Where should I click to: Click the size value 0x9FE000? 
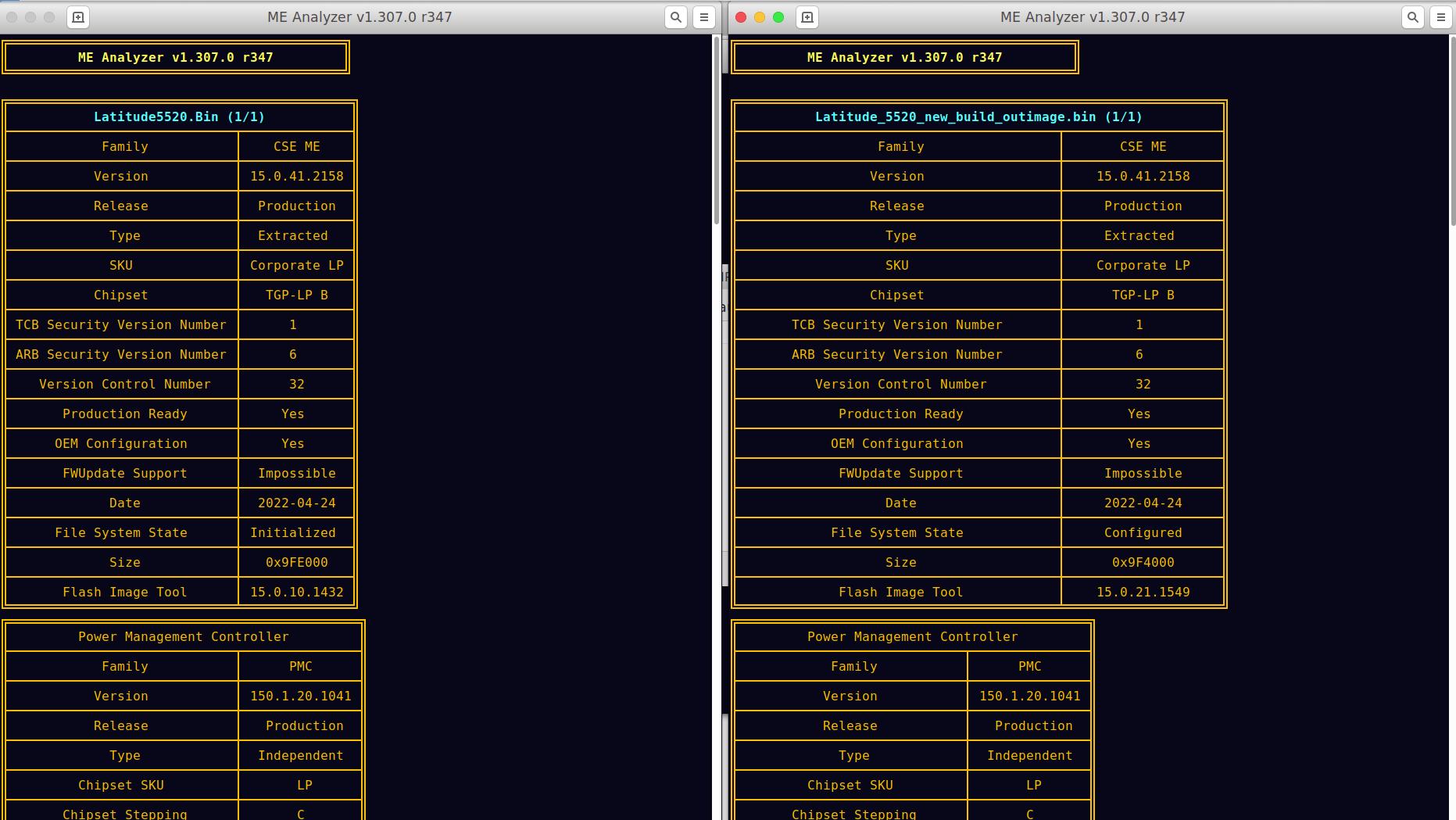297,562
